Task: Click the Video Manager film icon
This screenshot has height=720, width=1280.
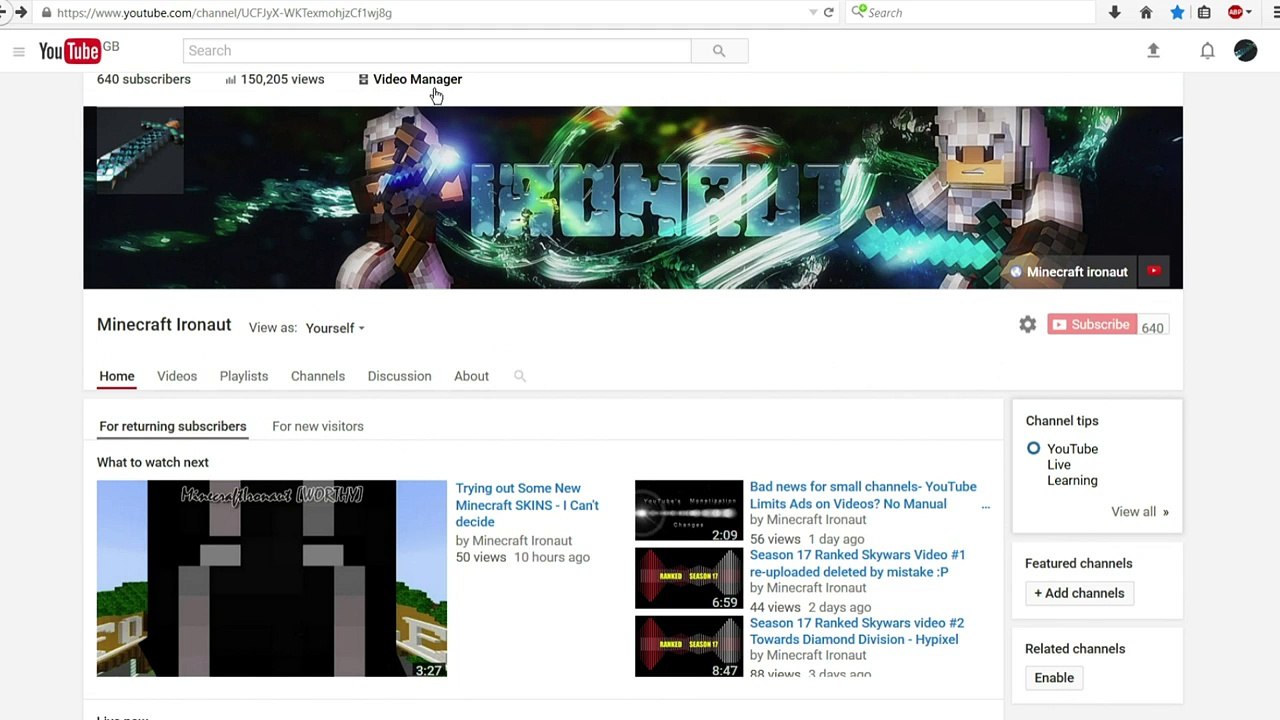Action: [364, 80]
